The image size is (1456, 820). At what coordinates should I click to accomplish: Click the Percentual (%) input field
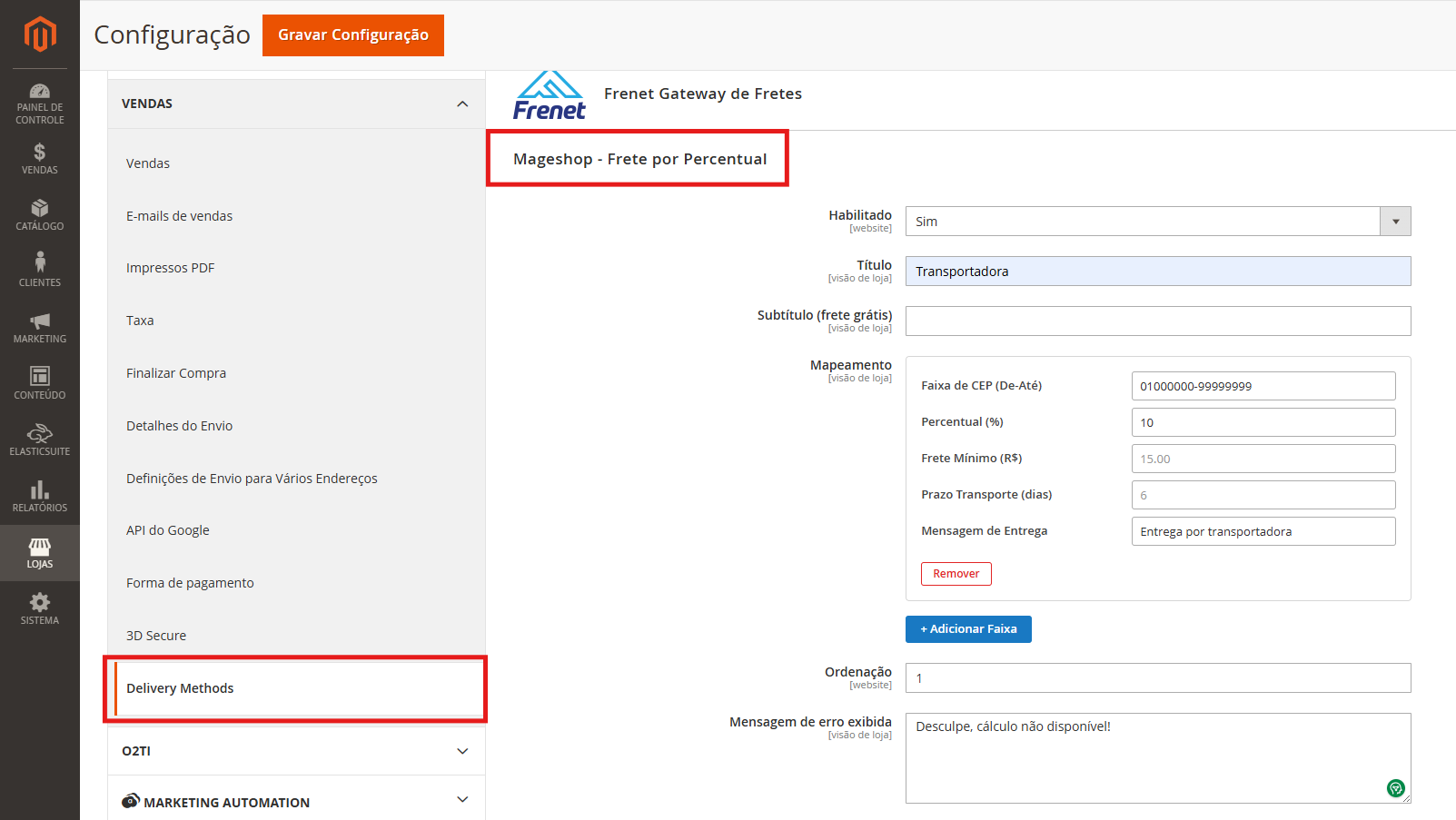click(1263, 422)
